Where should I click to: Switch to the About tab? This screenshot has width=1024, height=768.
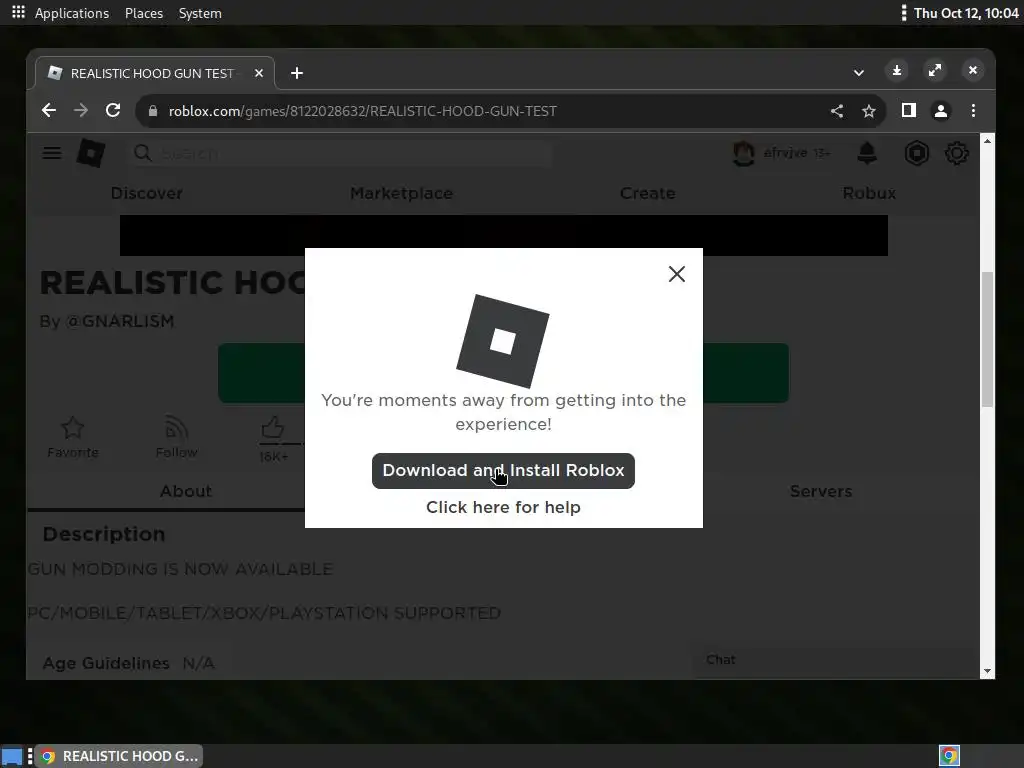(x=185, y=491)
